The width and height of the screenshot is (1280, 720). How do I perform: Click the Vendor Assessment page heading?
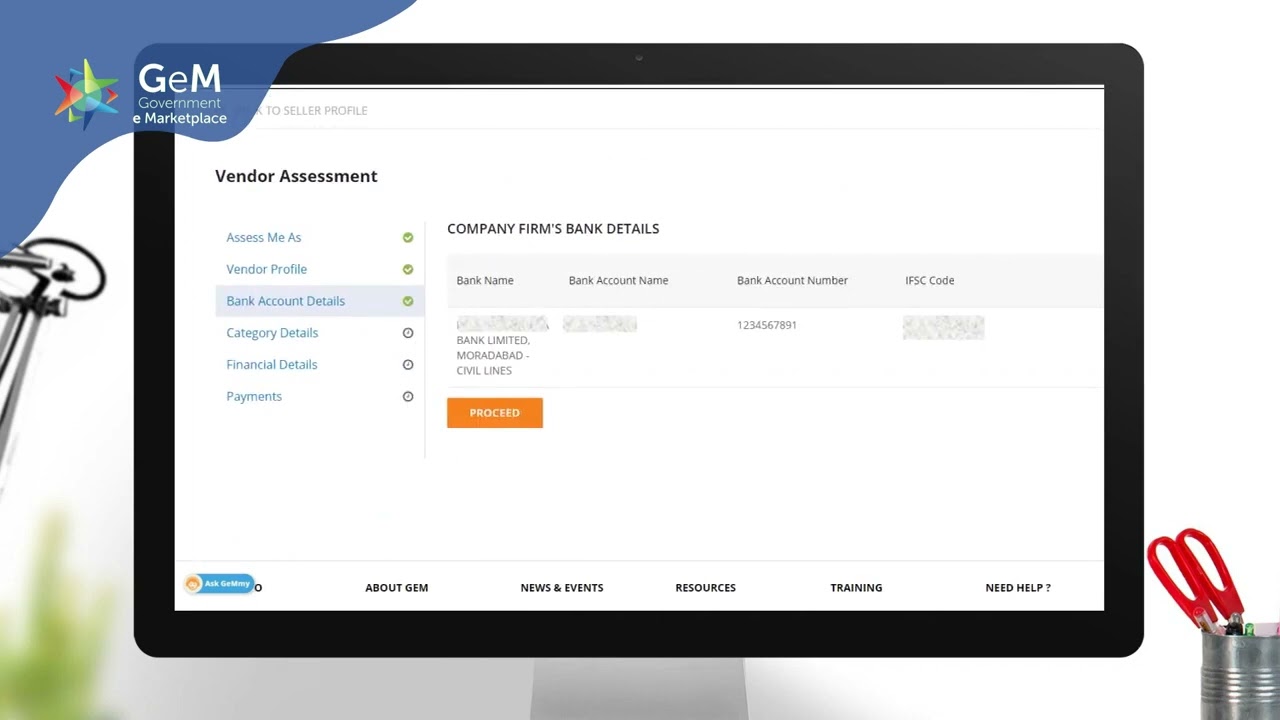click(x=296, y=176)
